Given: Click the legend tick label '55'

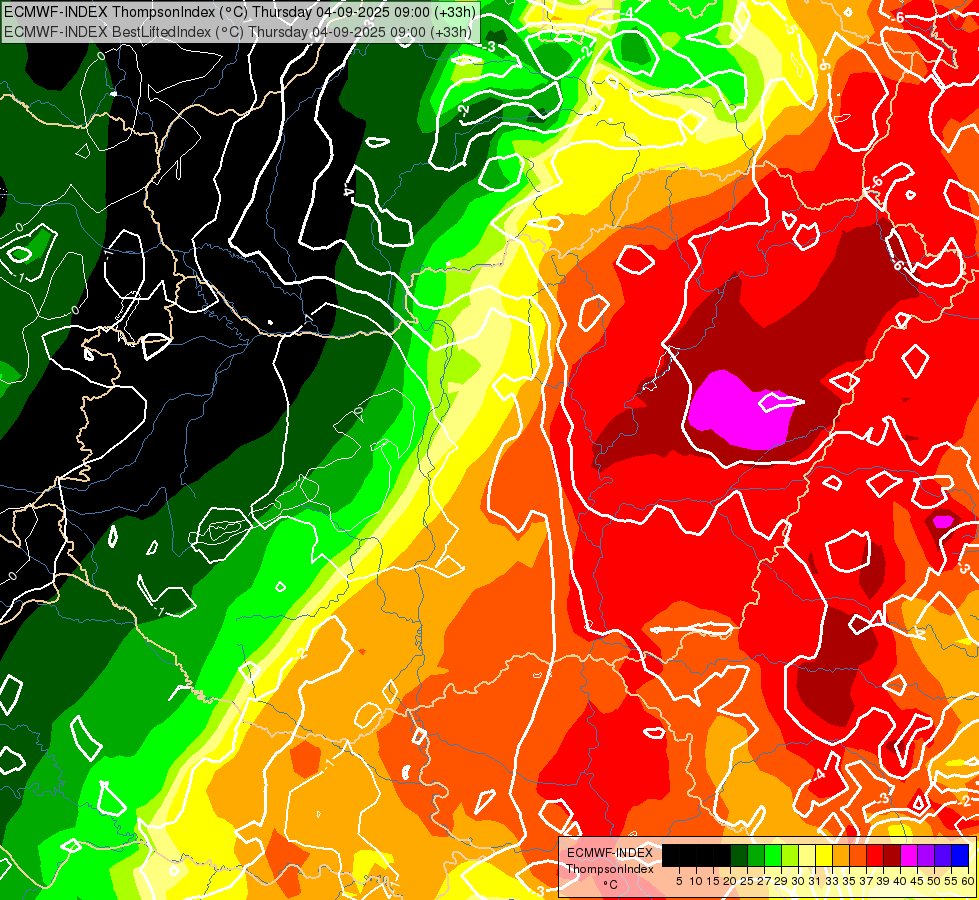Looking at the screenshot, I should (x=952, y=881).
